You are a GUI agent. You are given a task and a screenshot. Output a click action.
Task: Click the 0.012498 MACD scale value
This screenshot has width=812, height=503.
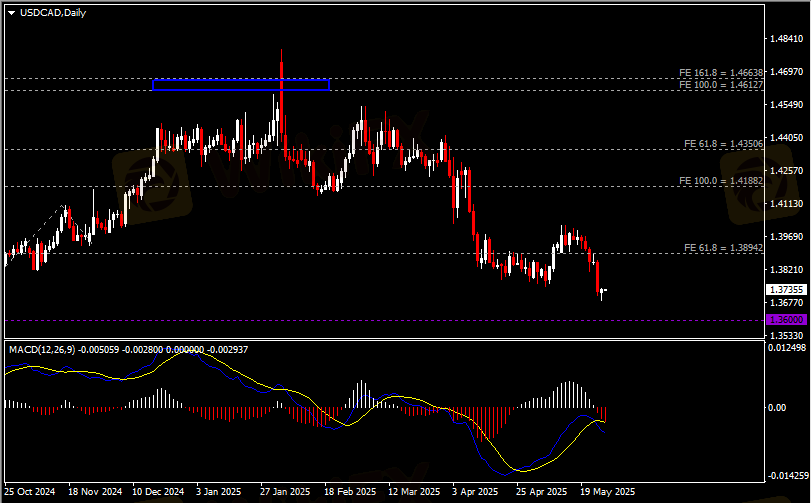[787, 348]
